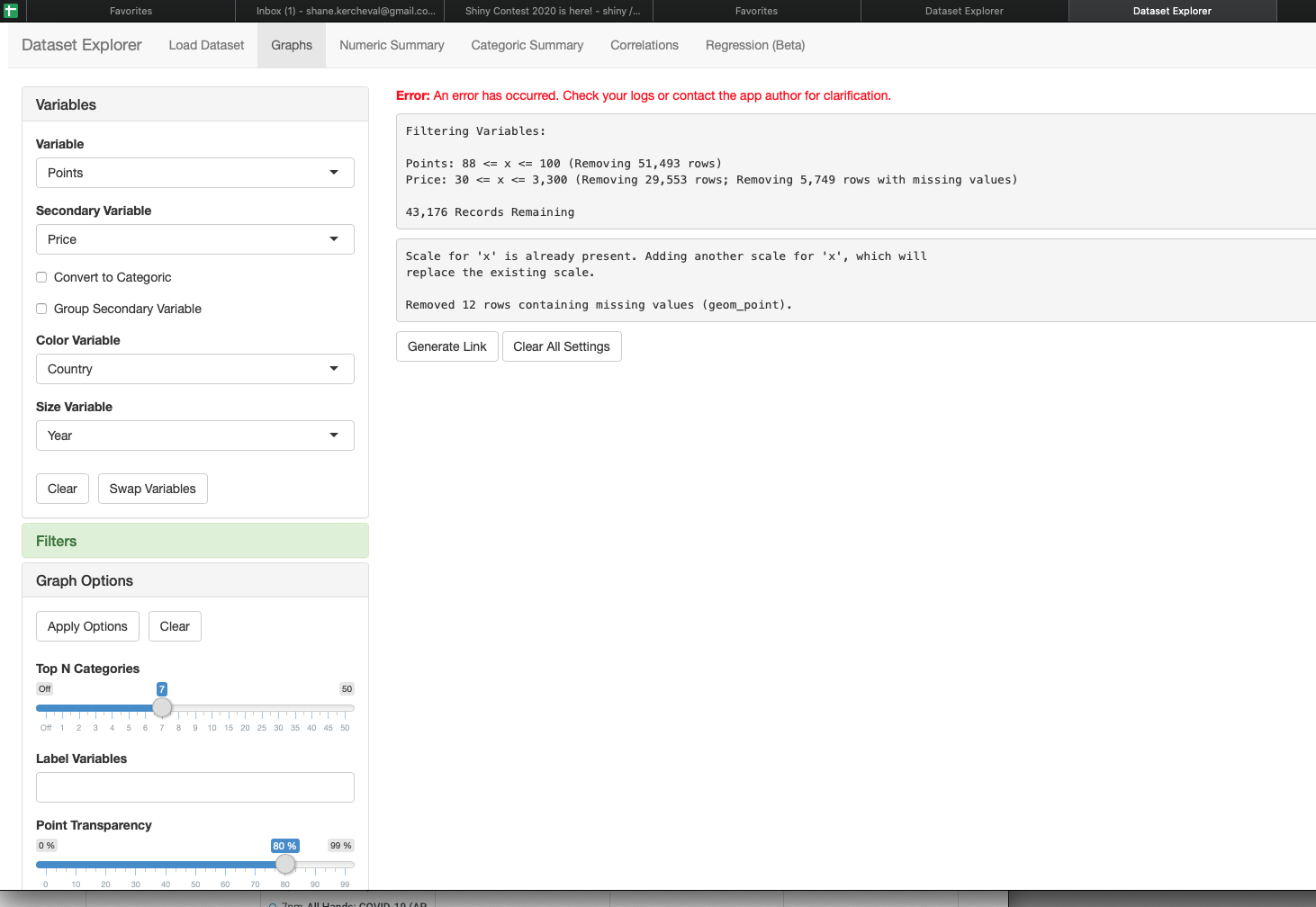Enable the Convert to Categoric checkbox

41,277
